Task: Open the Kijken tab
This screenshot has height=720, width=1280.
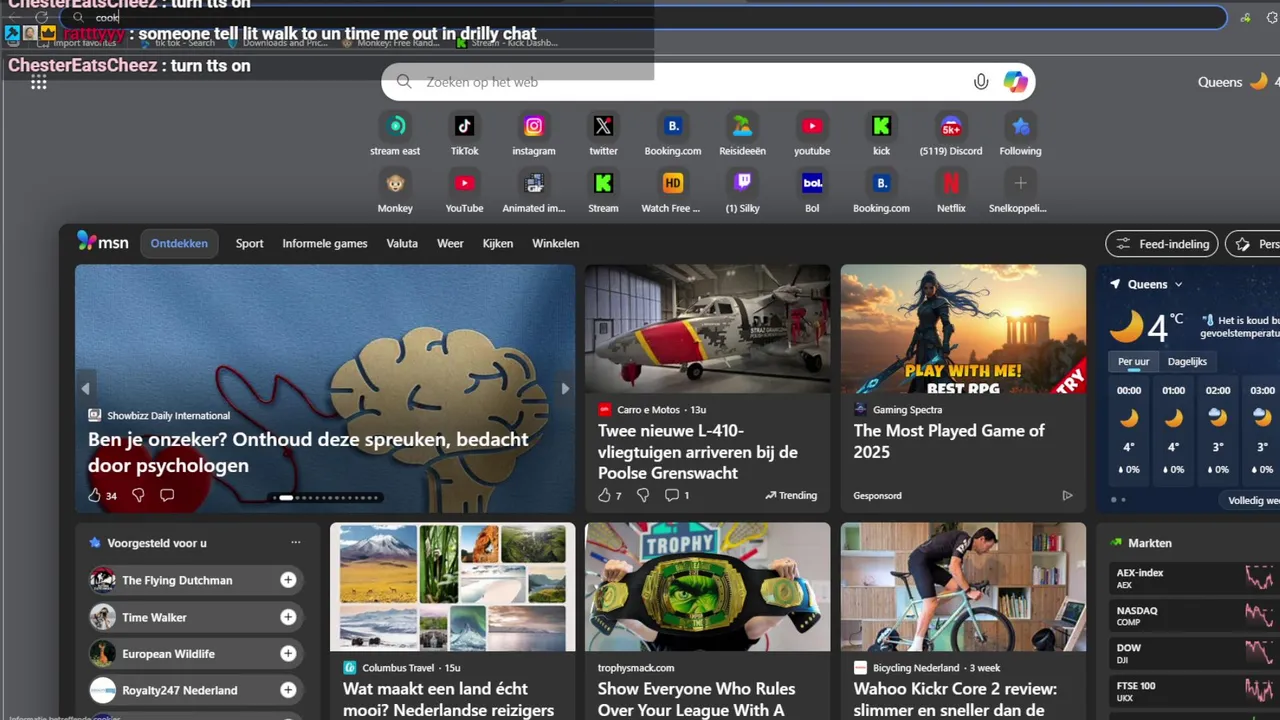Action: coord(498,243)
